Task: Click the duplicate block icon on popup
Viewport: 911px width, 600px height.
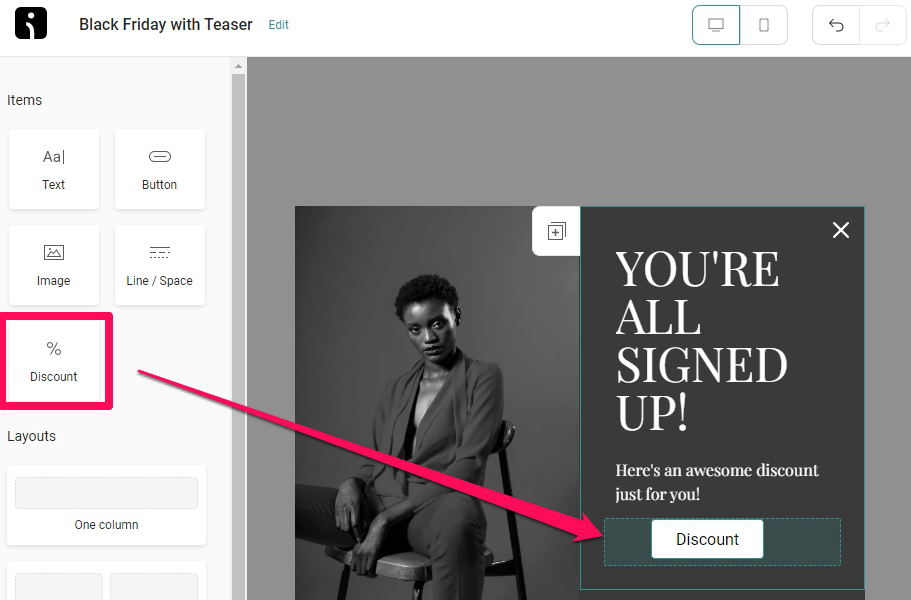Action: pos(556,231)
